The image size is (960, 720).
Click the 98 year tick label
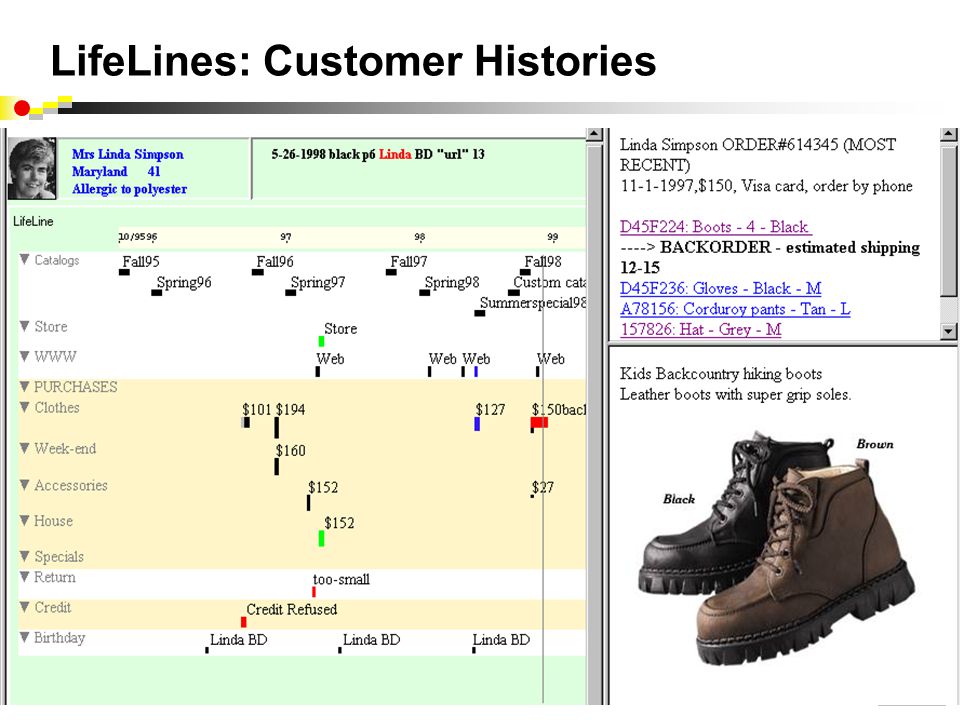click(419, 237)
